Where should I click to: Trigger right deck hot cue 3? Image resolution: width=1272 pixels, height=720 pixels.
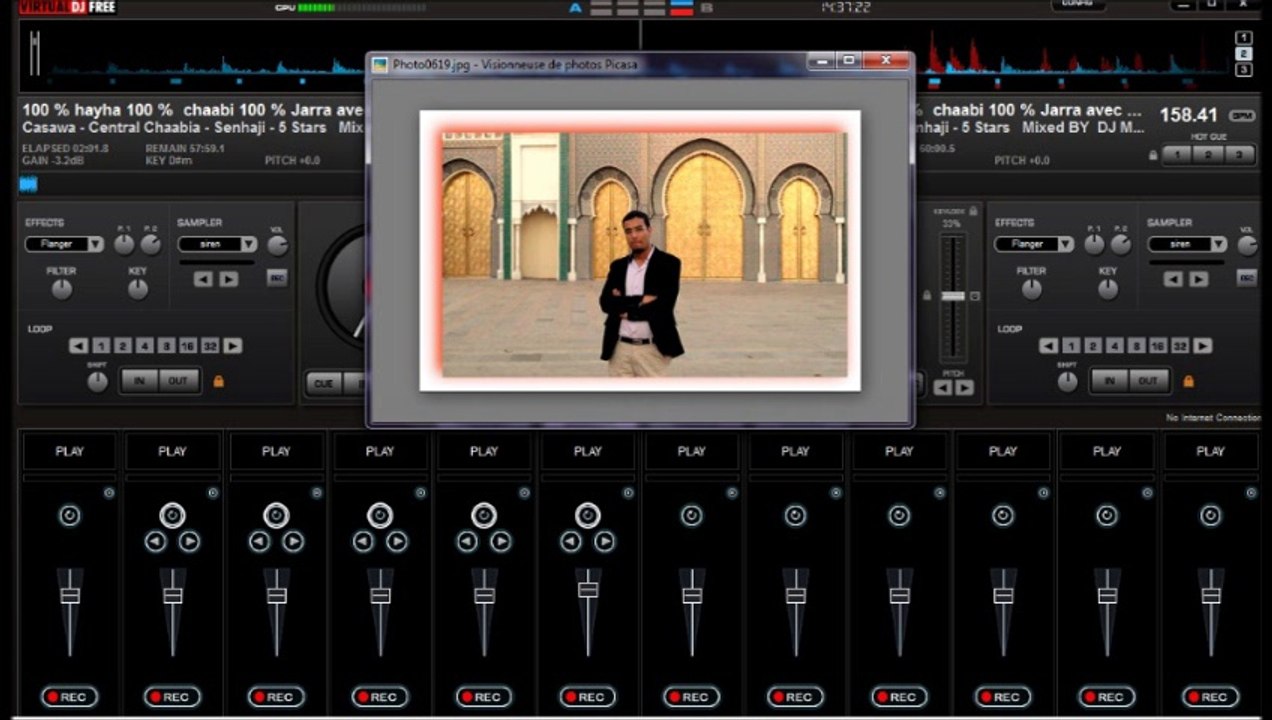[x=1239, y=155]
